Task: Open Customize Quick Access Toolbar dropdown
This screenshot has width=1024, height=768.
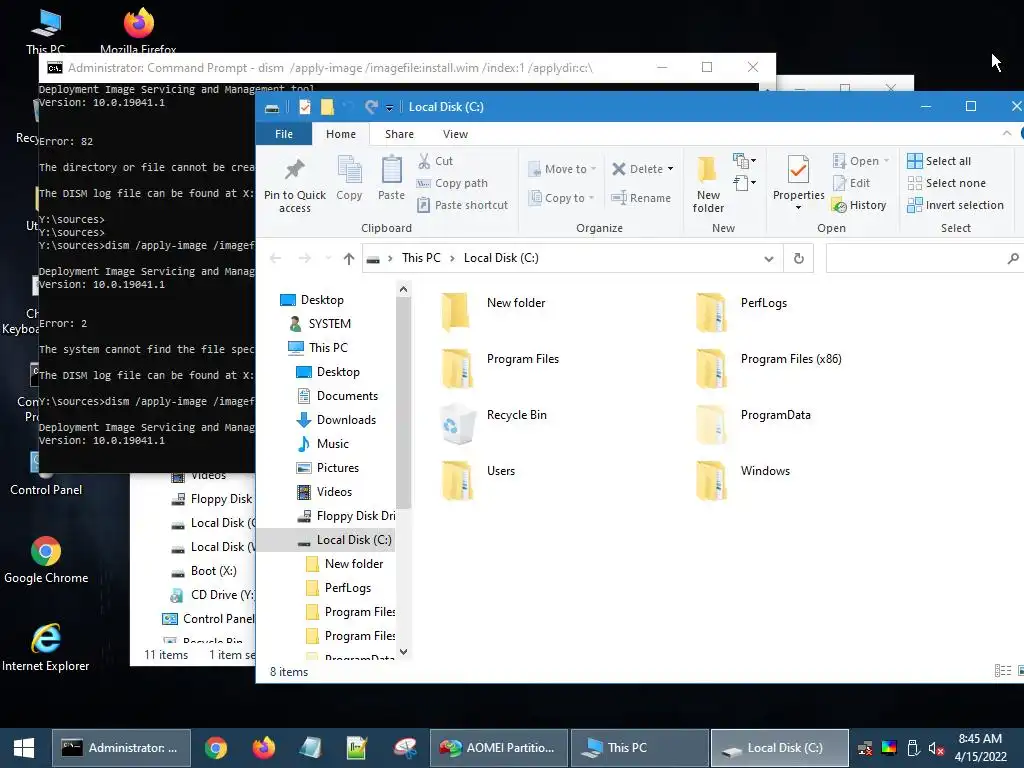Action: tap(389, 108)
